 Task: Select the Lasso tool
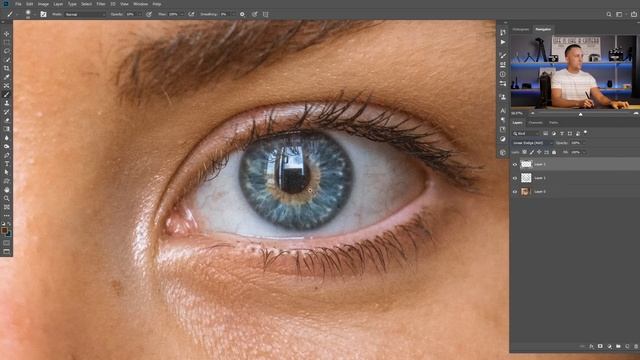pyautogui.click(x=7, y=51)
